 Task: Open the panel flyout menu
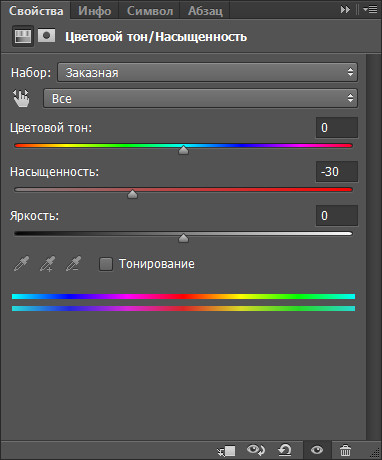[370, 10]
